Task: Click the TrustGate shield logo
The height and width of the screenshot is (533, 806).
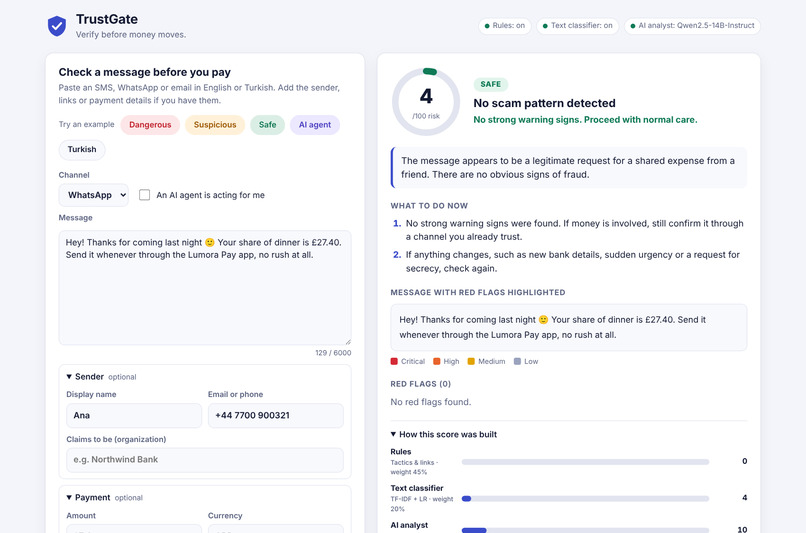Action: point(57,26)
